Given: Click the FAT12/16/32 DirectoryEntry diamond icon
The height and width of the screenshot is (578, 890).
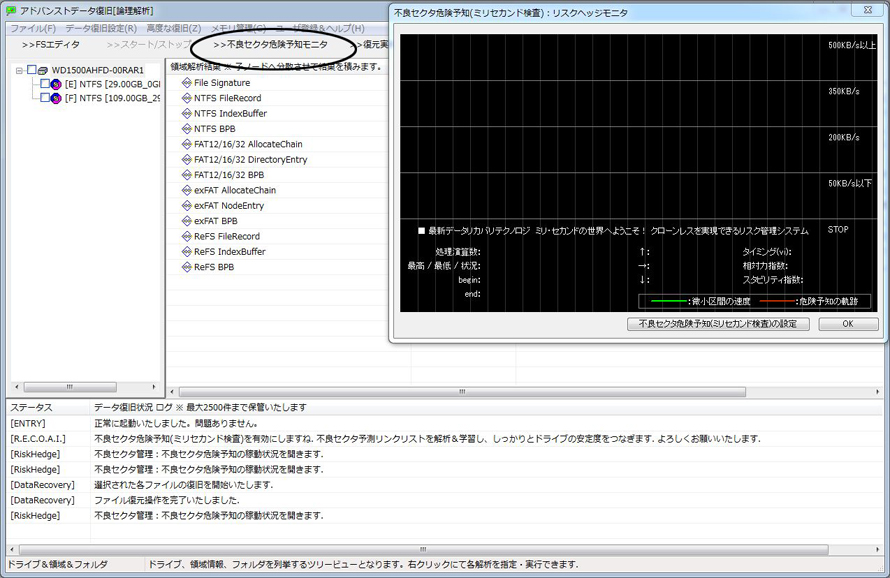Looking at the screenshot, I should [x=187, y=160].
